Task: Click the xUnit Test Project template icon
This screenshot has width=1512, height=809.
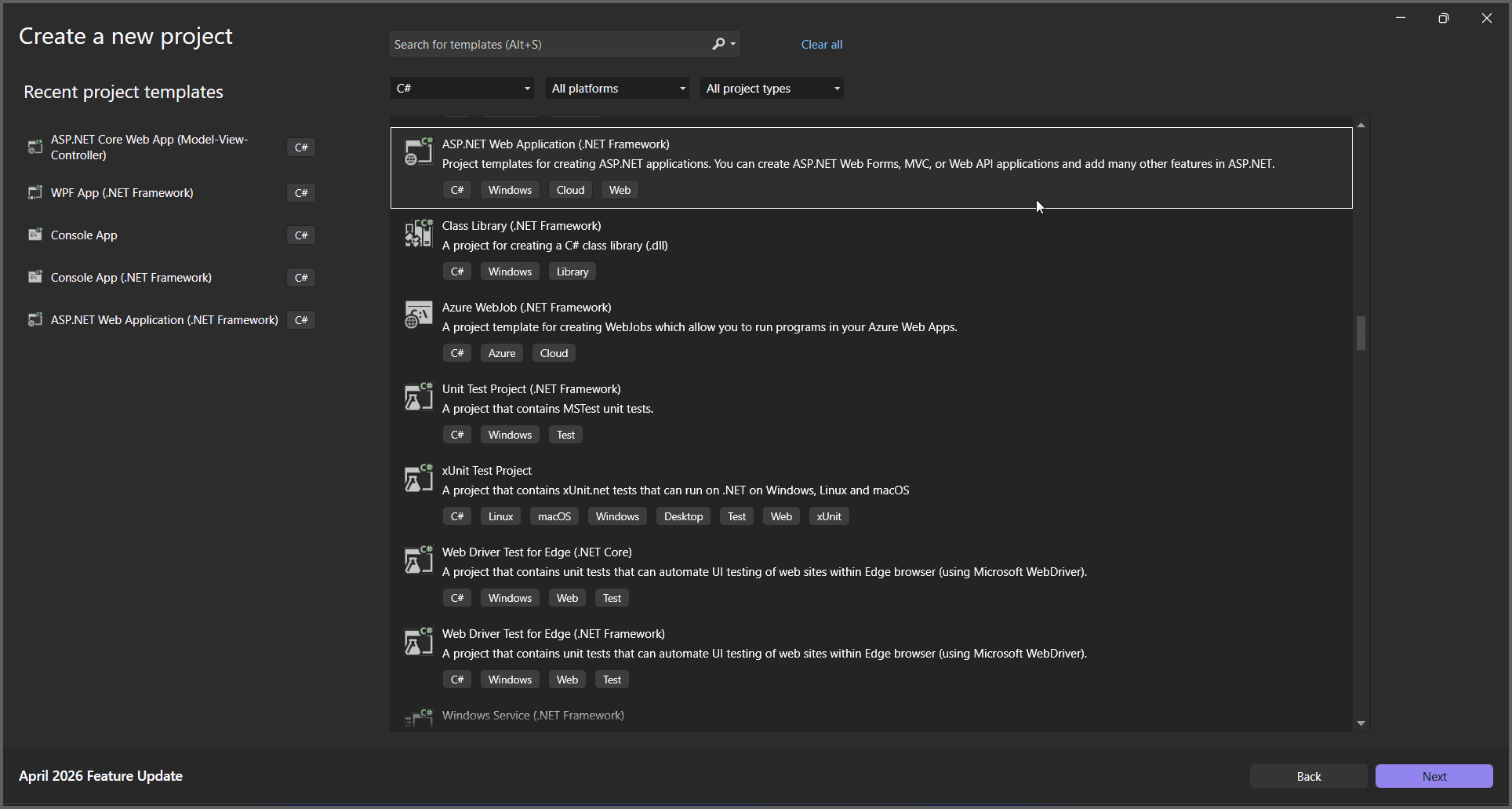Action: 418,477
